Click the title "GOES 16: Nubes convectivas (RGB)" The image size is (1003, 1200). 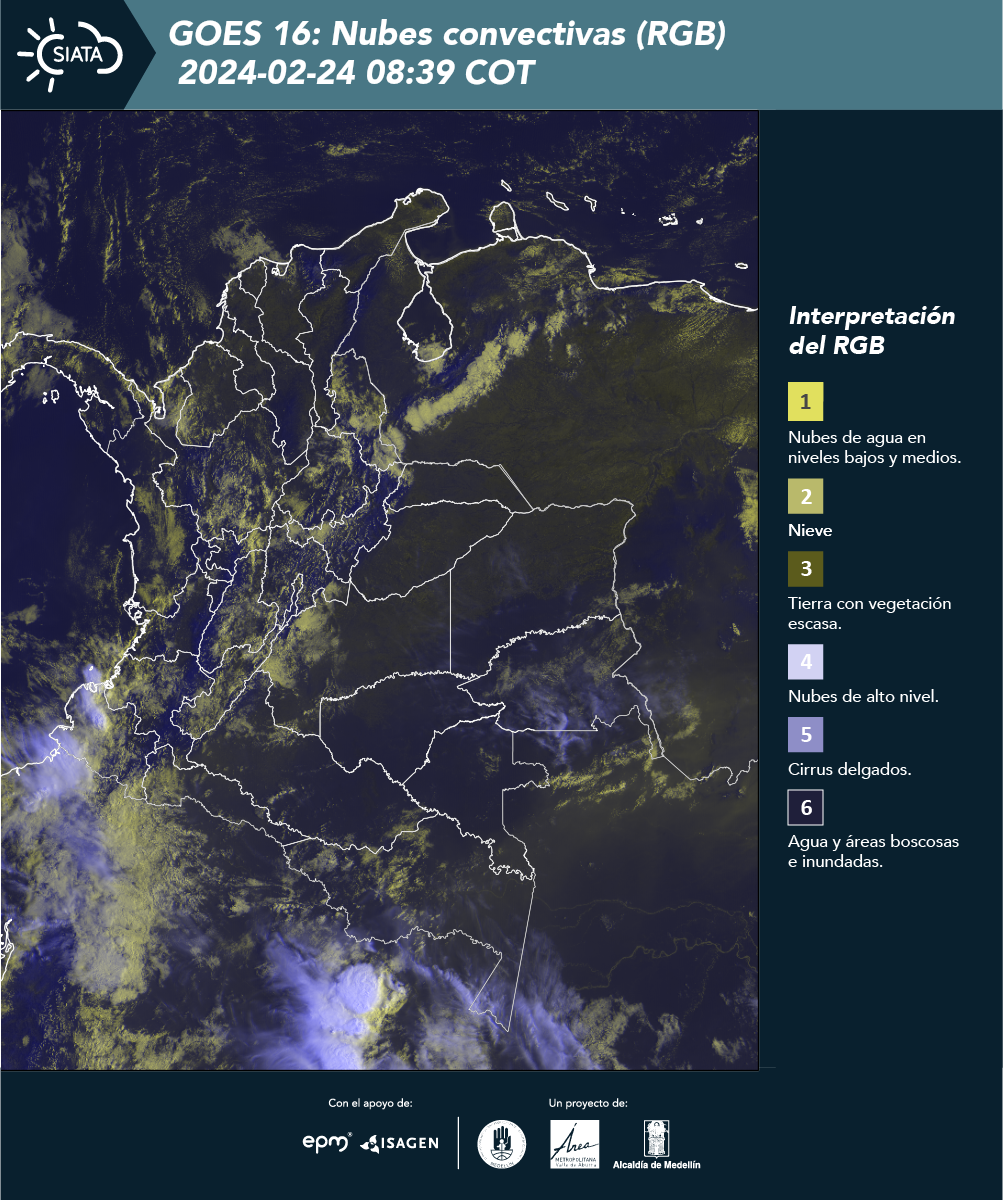tap(447, 34)
